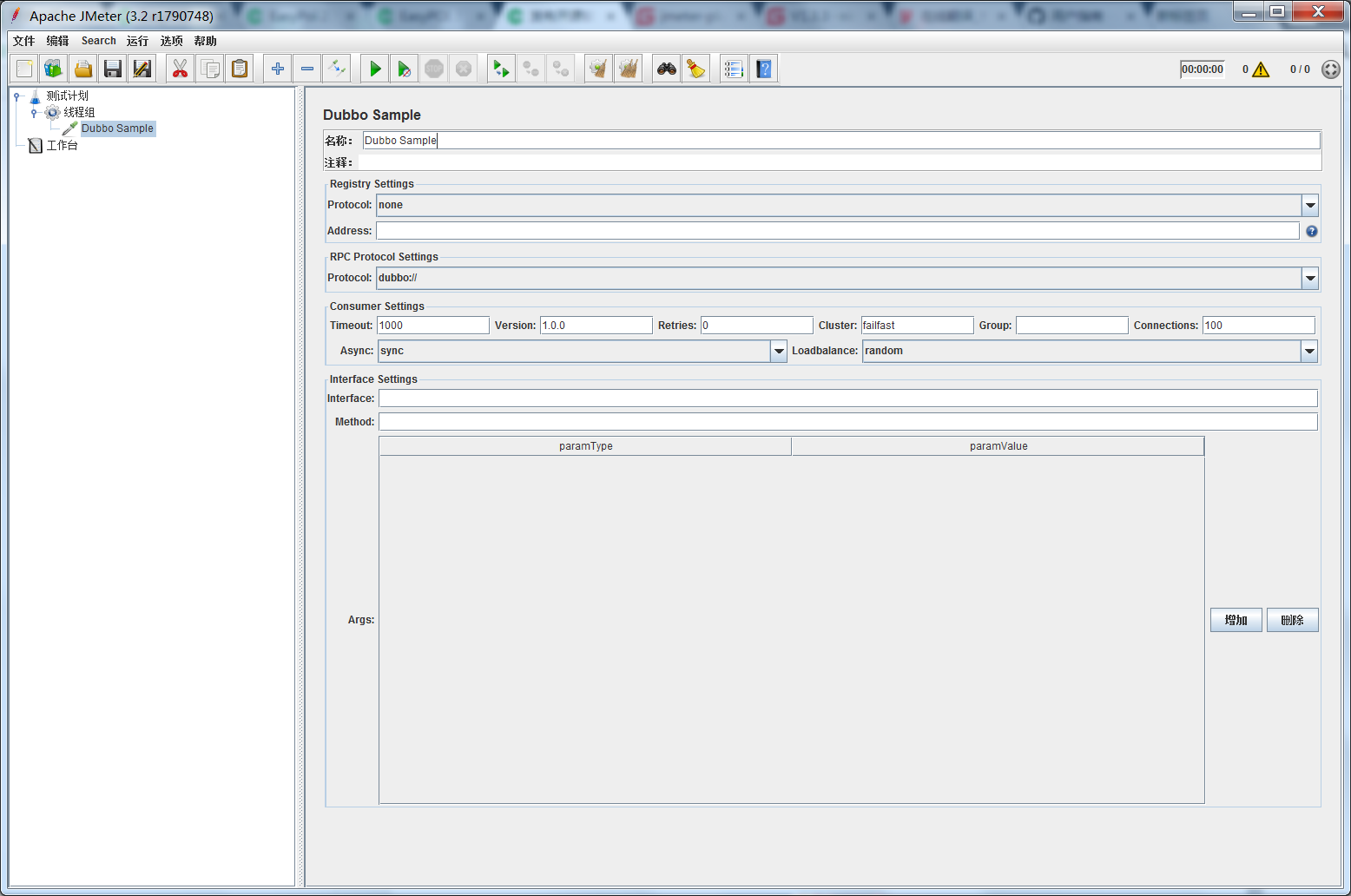Collapse the 线程组 tree node handle

pos(34,113)
